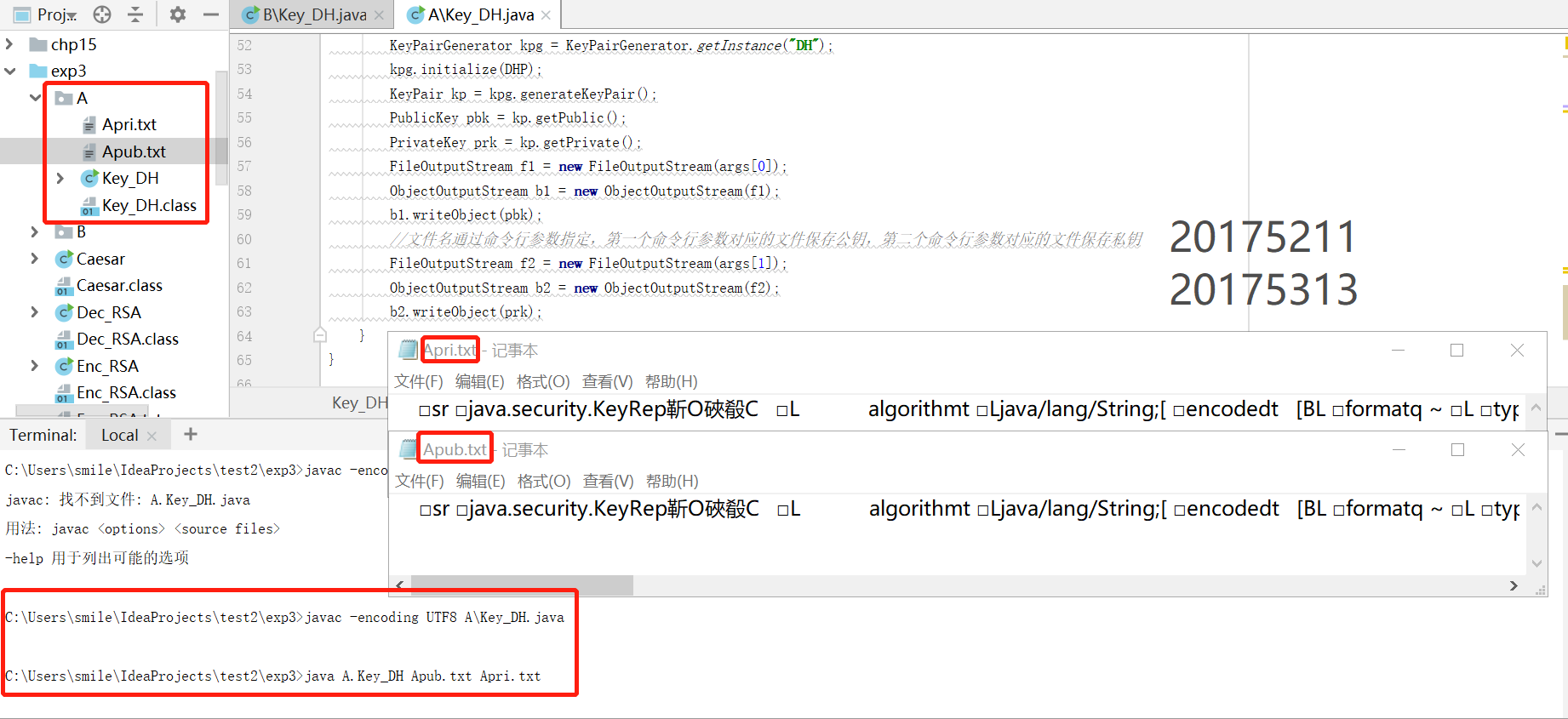Select Key_DH.class file in tree
The width and height of the screenshot is (1568, 719).
[149, 205]
